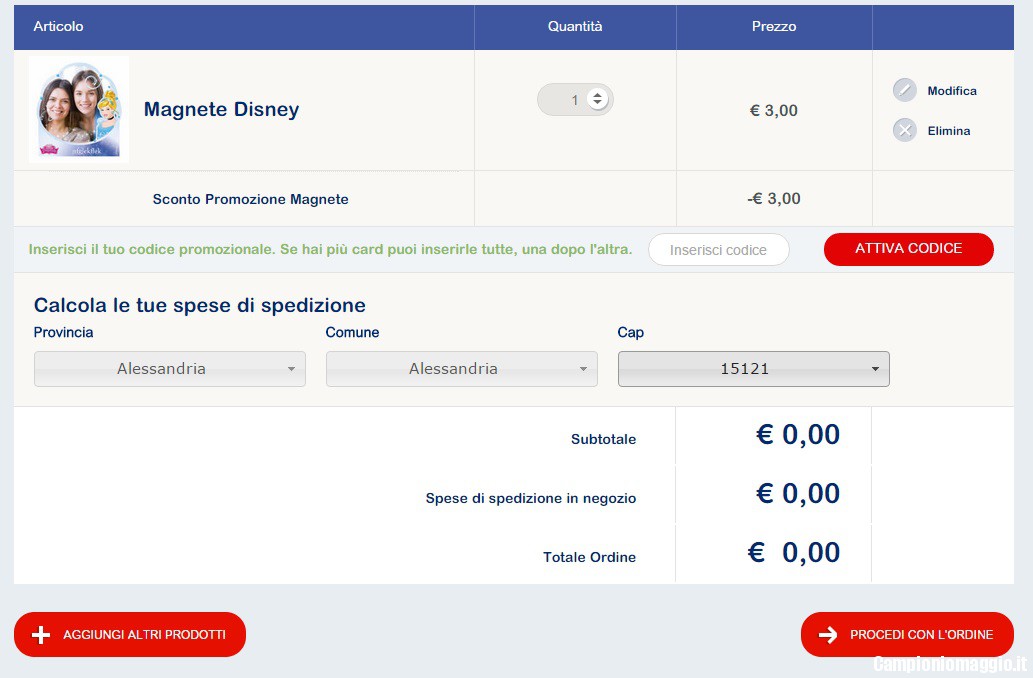Decrease quantity with the stepper down arrow
The image size is (1033, 678).
pos(597,104)
